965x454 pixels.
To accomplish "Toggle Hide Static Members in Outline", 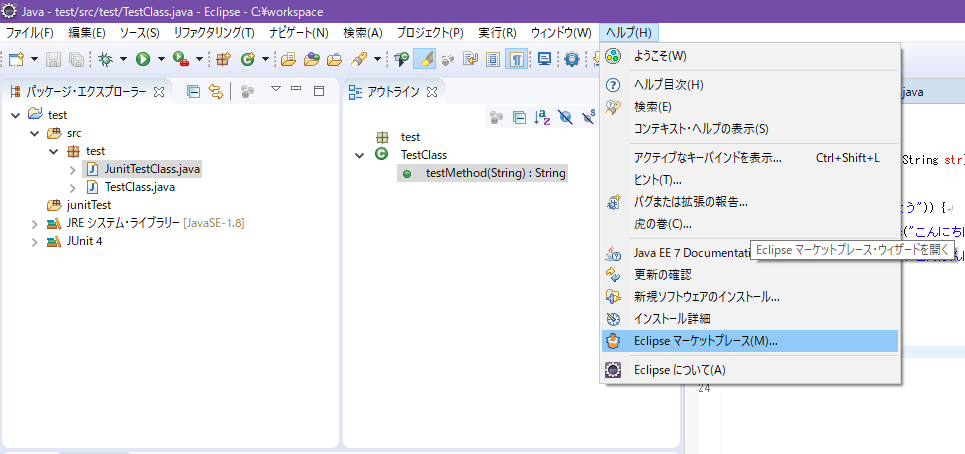I will (588, 117).
